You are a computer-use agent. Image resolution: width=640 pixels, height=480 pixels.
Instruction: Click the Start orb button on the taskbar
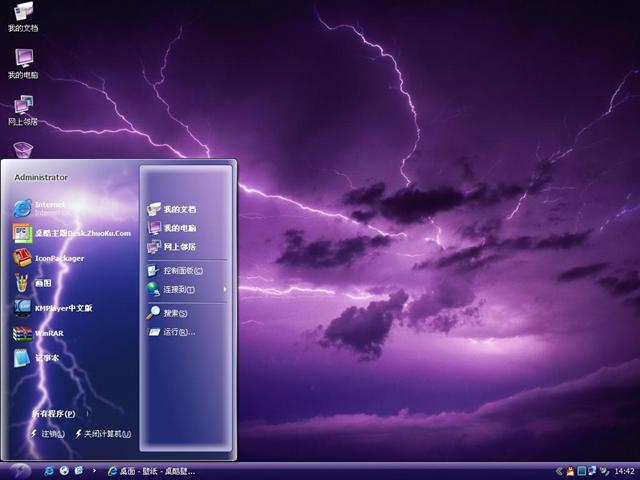point(20,471)
